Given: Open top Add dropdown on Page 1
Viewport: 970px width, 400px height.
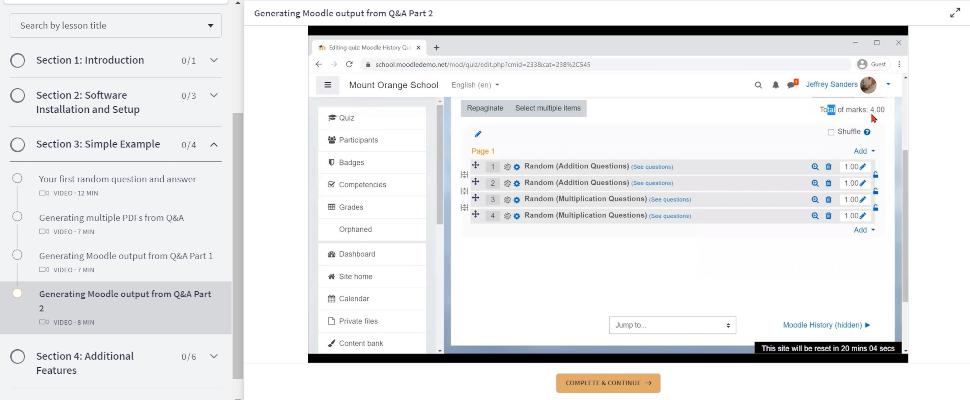Looking at the screenshot, I should coord(864,151).
